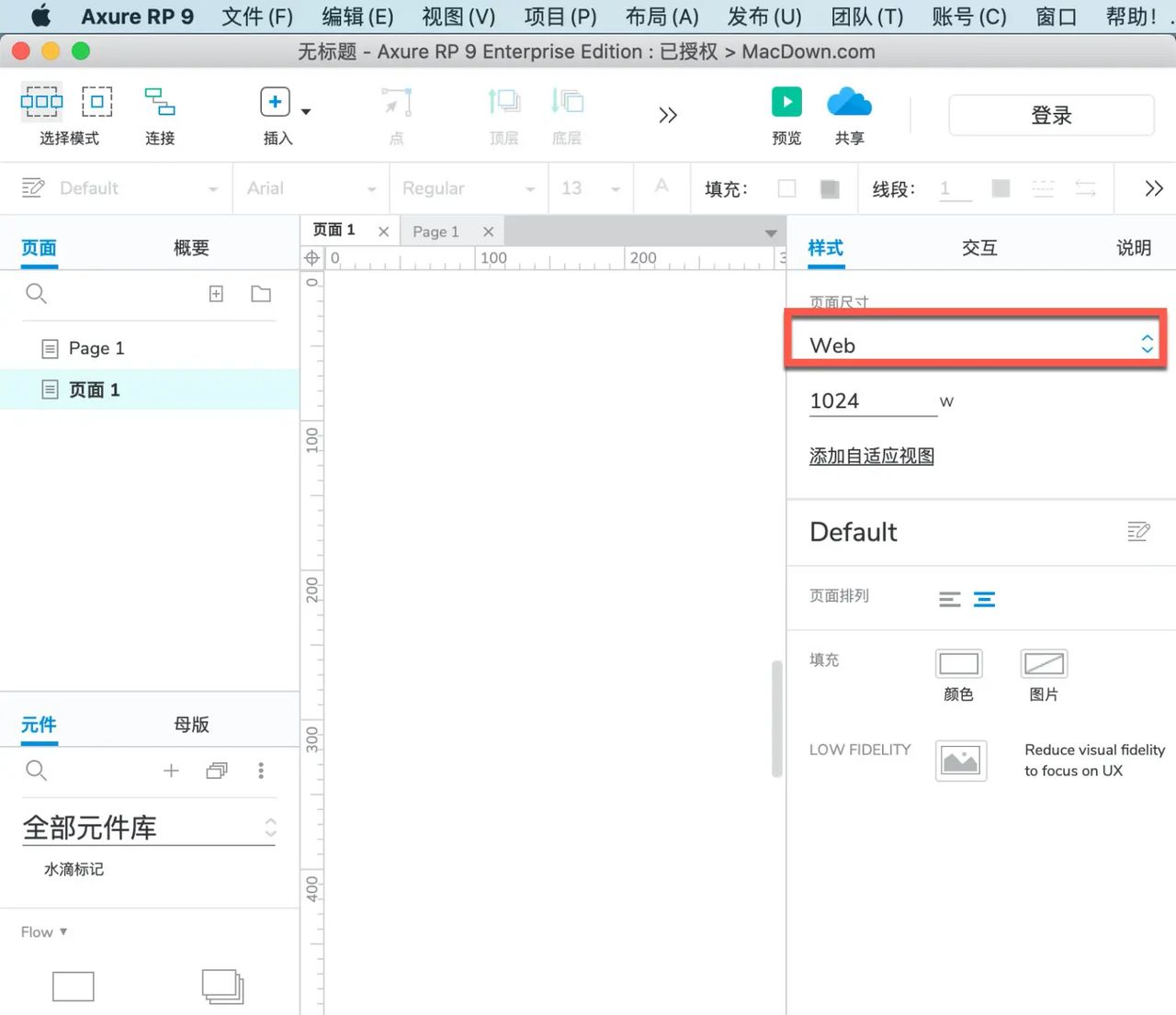
Task: Switch to the Widgets (元件) tab
Action: (40, 725)
